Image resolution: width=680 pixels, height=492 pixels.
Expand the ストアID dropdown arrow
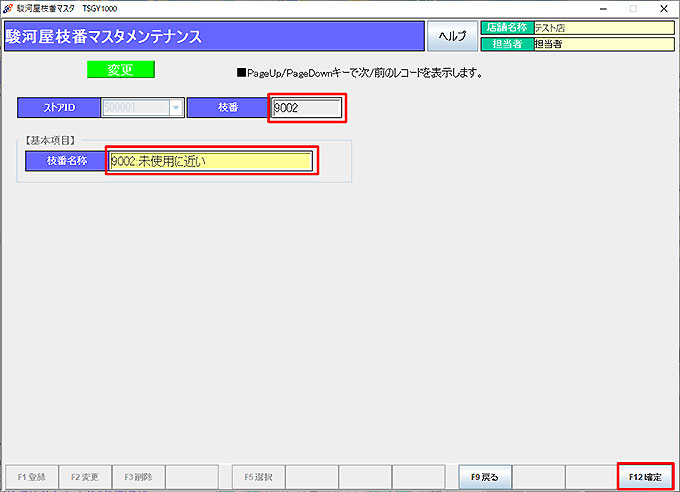pos(176,108)
